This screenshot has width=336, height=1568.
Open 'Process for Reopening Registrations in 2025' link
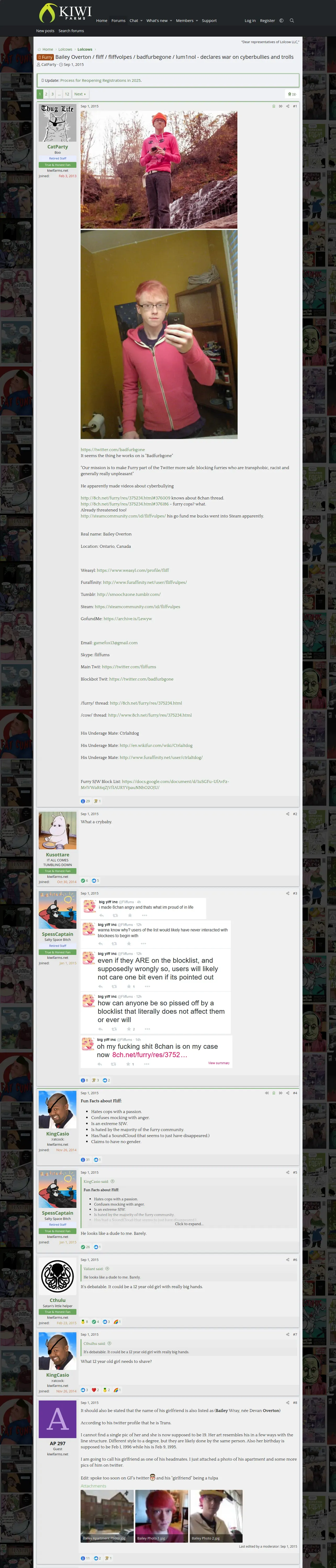[101, 80]
